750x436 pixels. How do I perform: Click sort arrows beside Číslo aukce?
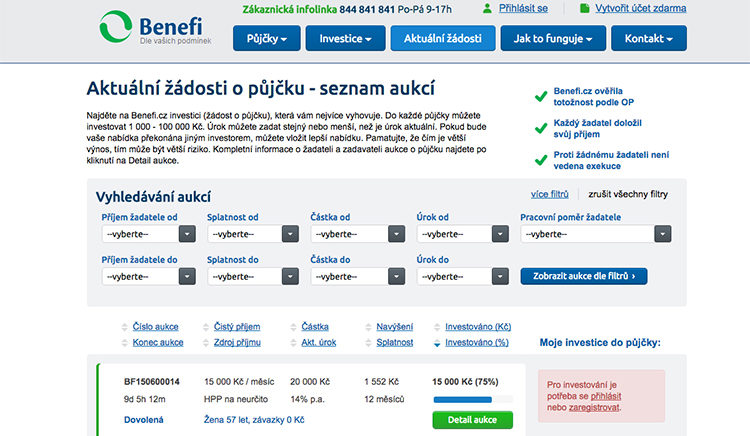(x=125, y=327)
